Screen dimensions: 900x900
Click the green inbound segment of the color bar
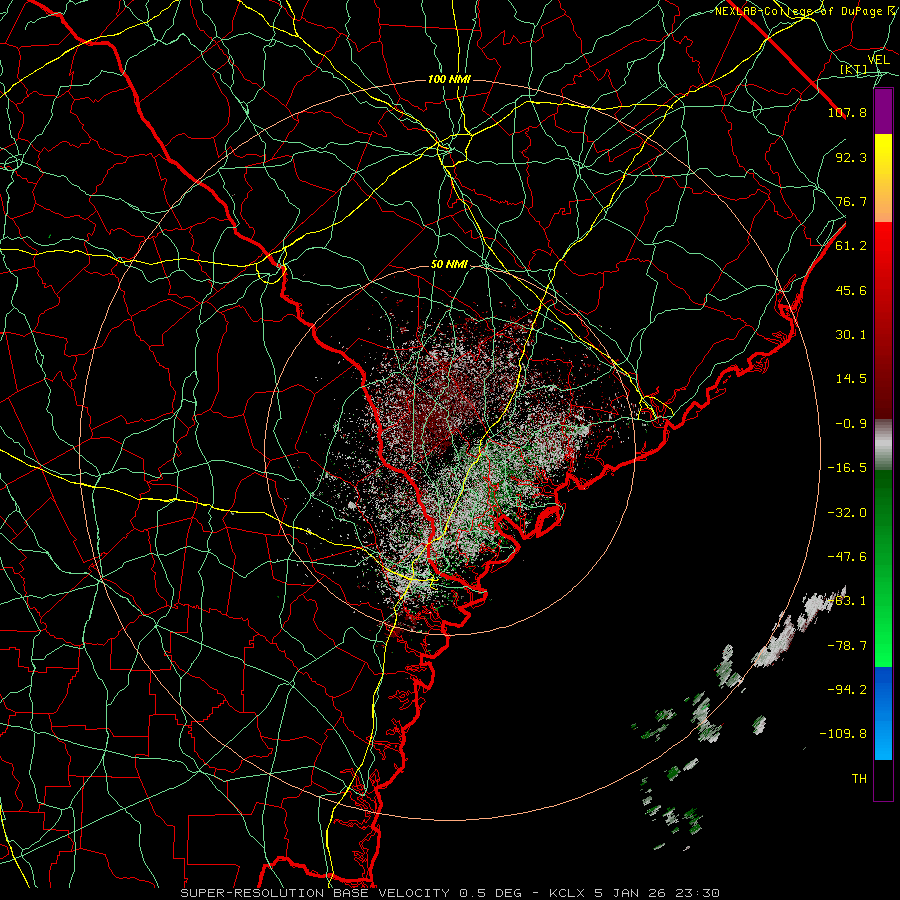[x=883, y=568]
